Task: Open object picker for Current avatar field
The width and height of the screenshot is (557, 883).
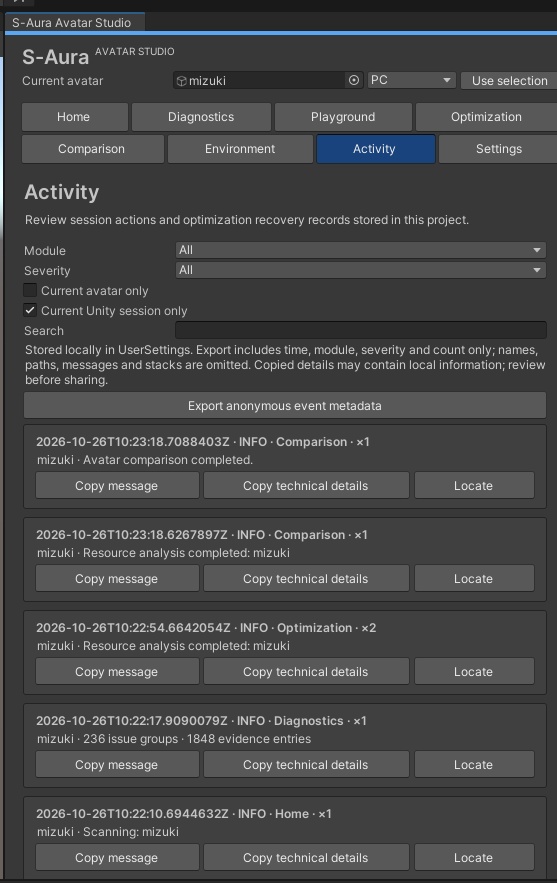Action: (354, 81)
